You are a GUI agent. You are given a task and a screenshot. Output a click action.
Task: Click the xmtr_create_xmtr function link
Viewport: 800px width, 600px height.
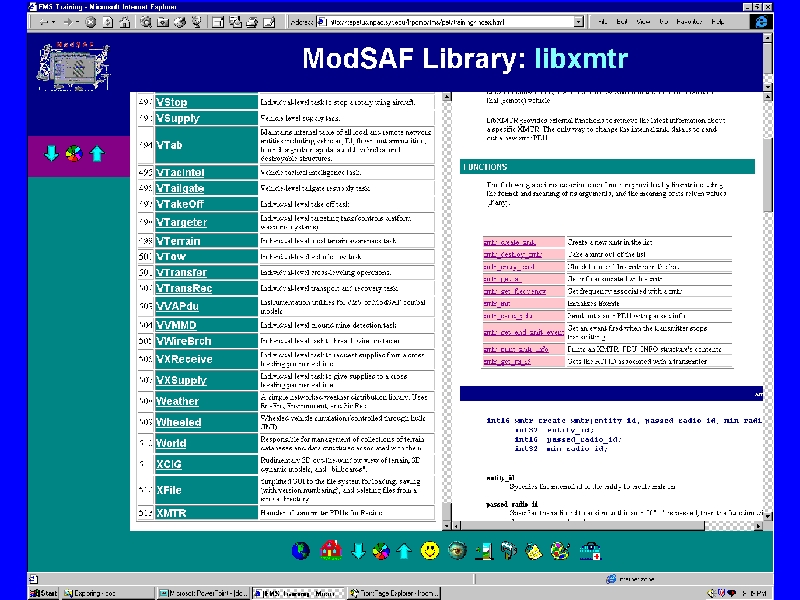(x=510, y=242)
